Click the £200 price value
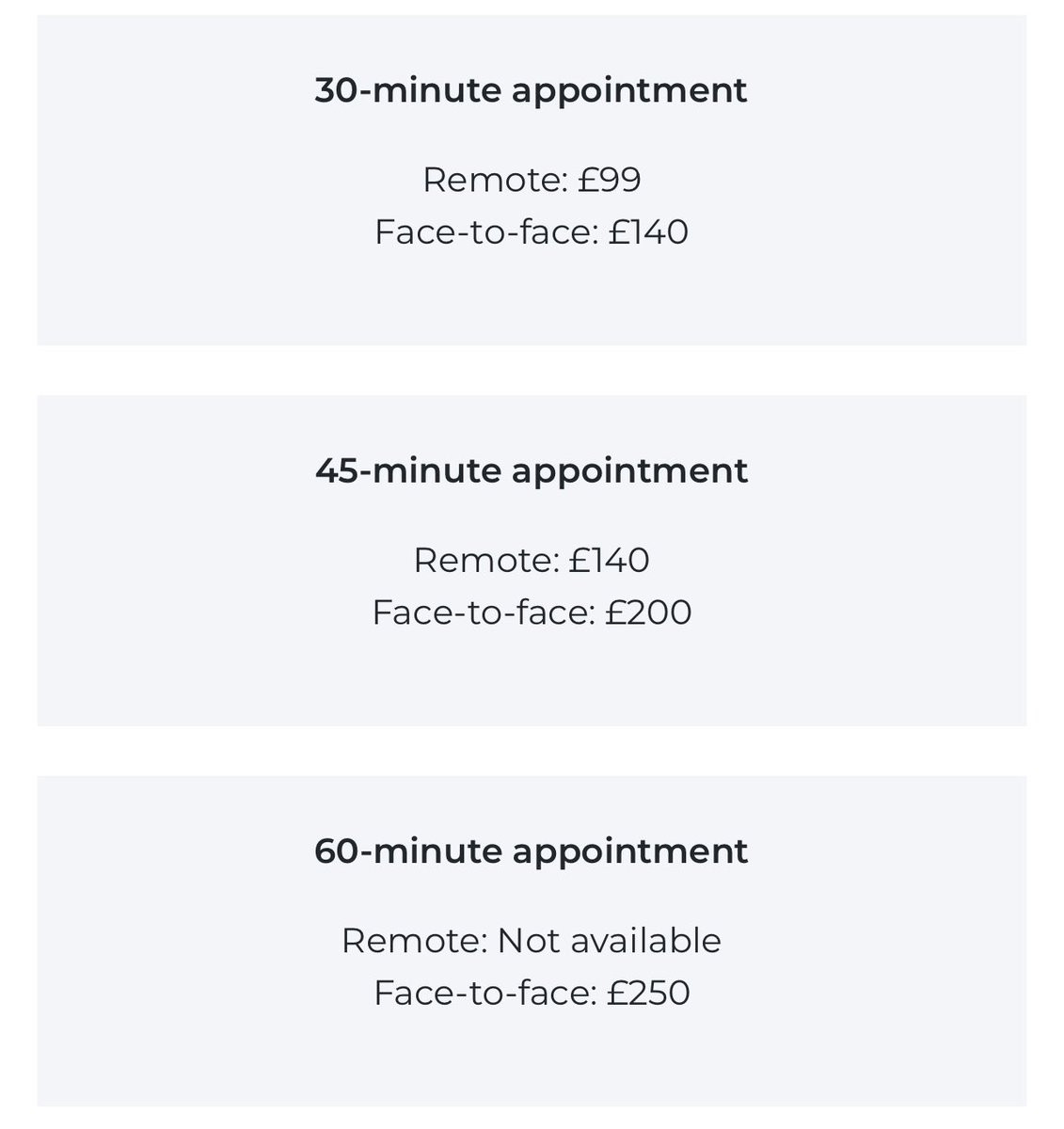 [x=648, y=612]
